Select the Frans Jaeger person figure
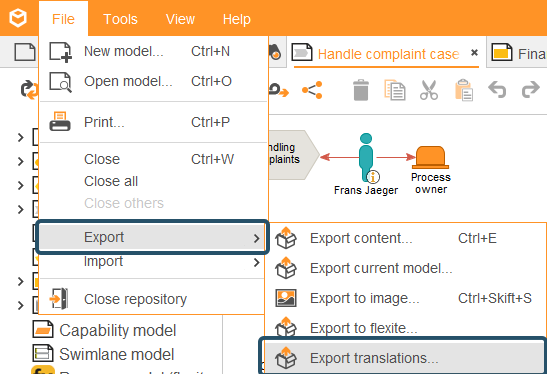Screen dimensions: 547x374 point(366,157)
